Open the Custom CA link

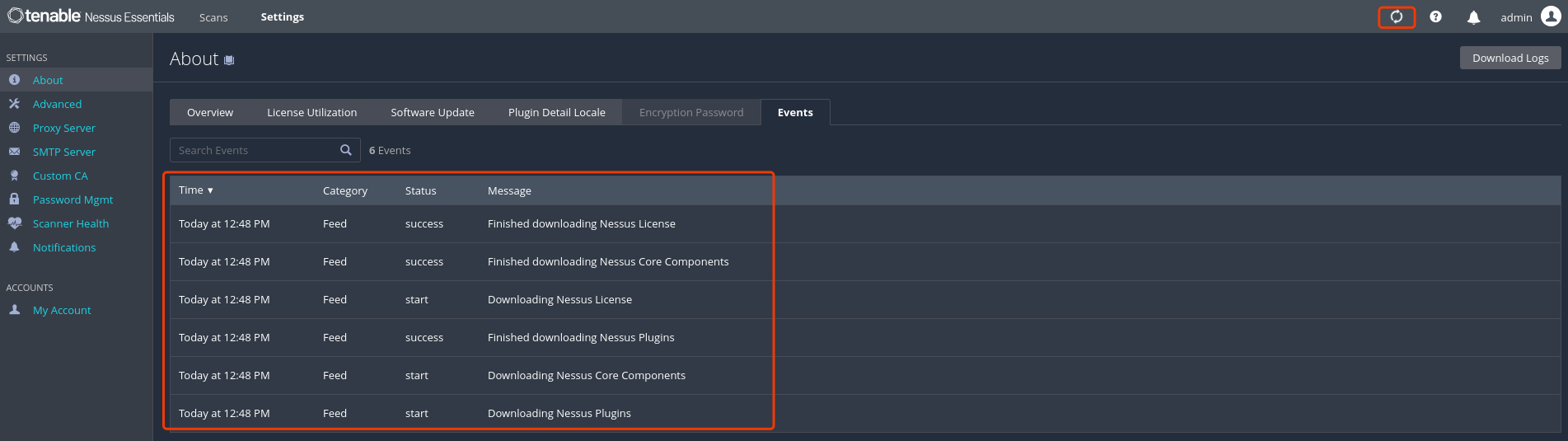click(x=60, y=176)
